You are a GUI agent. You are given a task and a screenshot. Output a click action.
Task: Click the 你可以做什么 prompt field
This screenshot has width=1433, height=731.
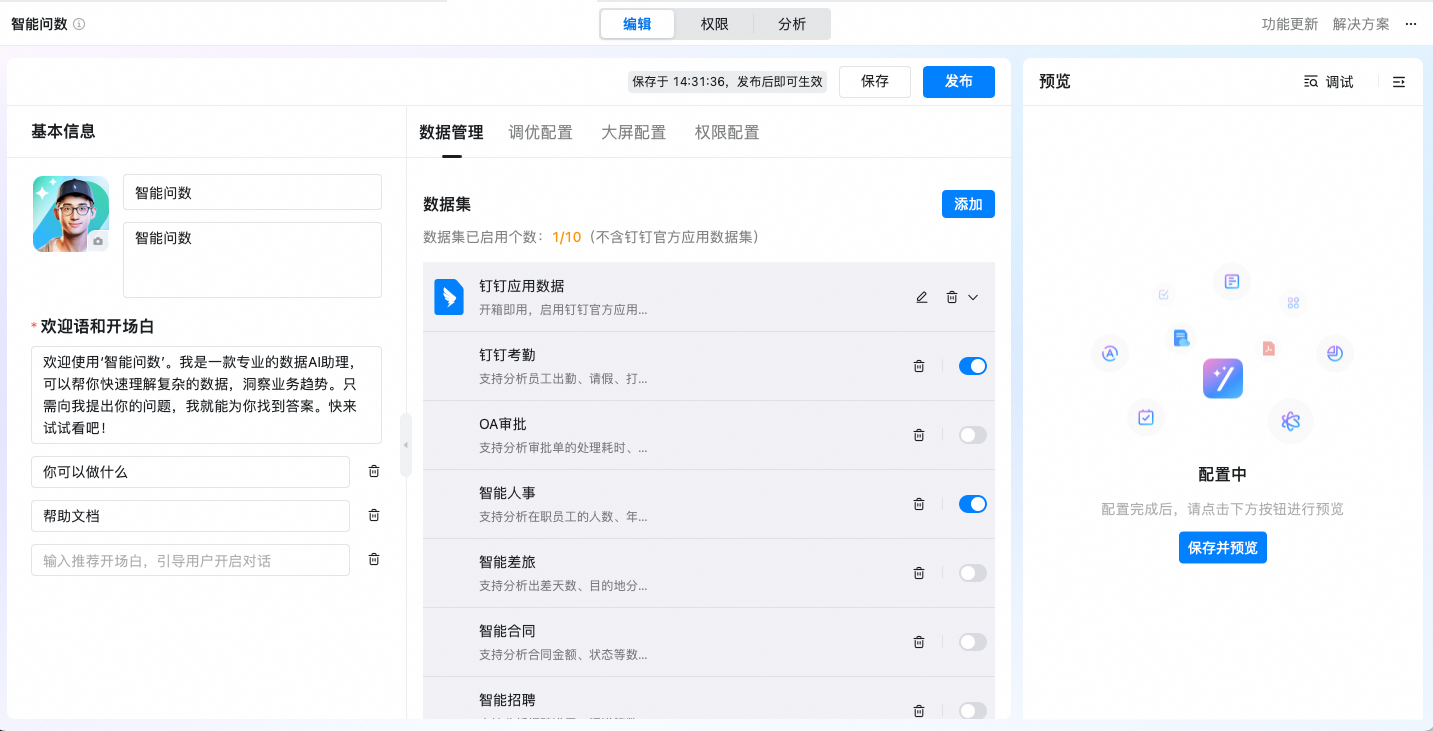click(x=190, y=472)
